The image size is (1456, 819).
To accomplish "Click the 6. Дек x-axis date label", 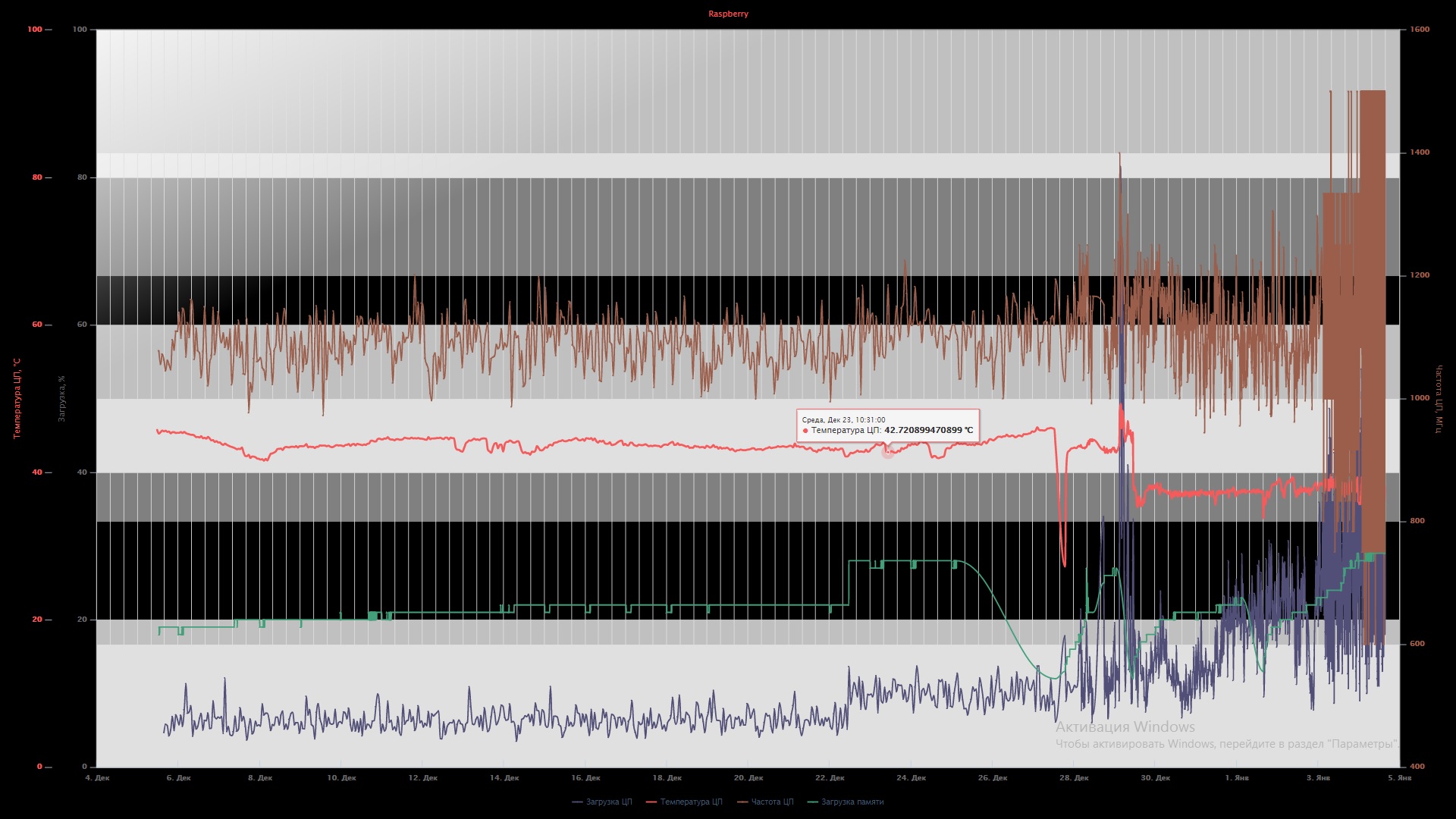I will [178, 777].
